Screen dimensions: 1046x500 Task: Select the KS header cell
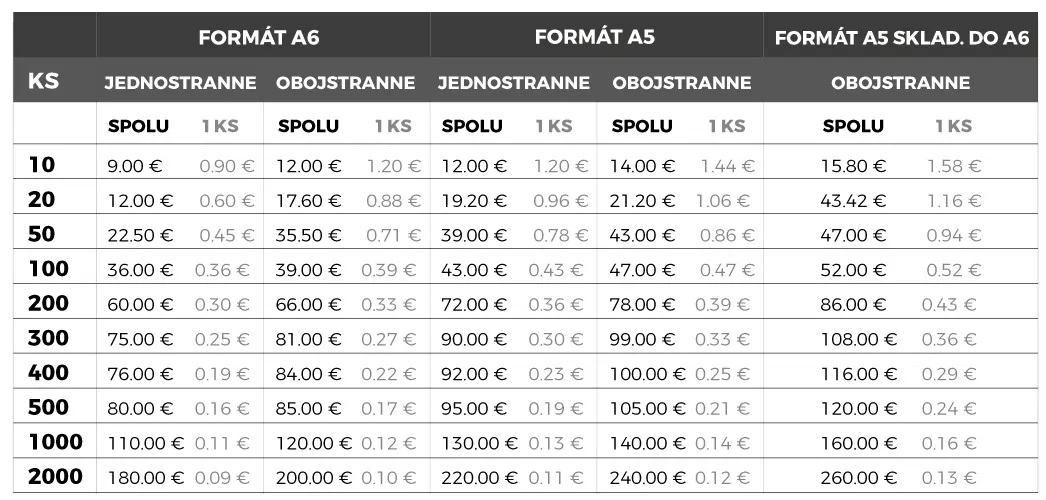[x=44, y=81]
